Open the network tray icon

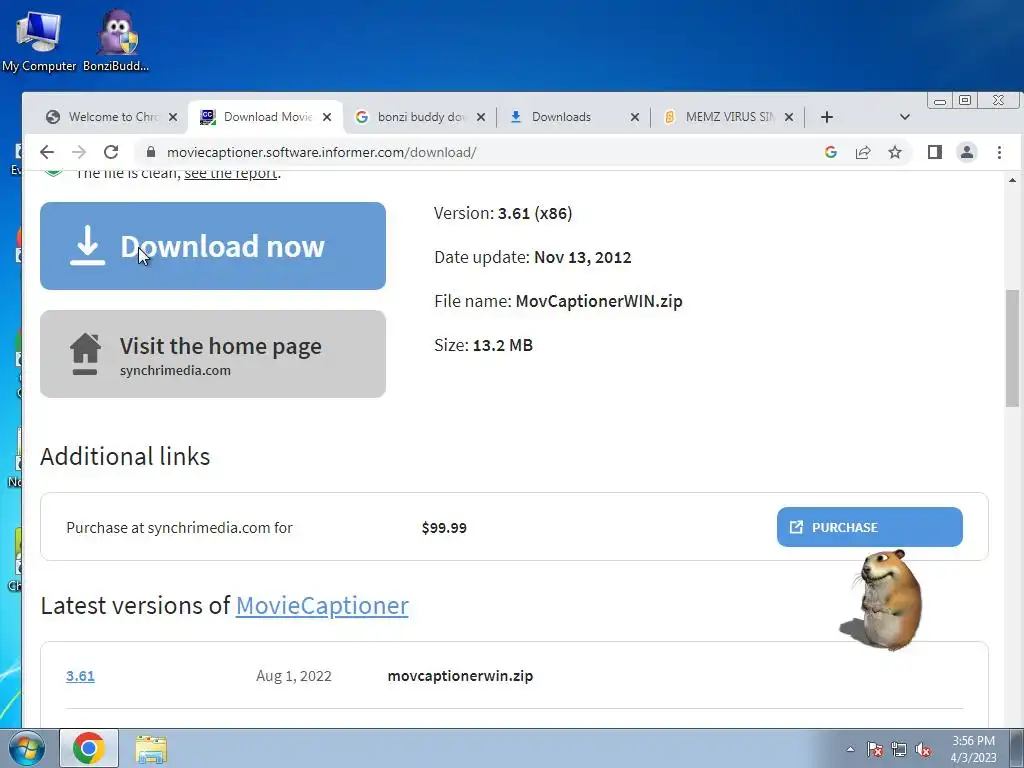pos(899,749)
